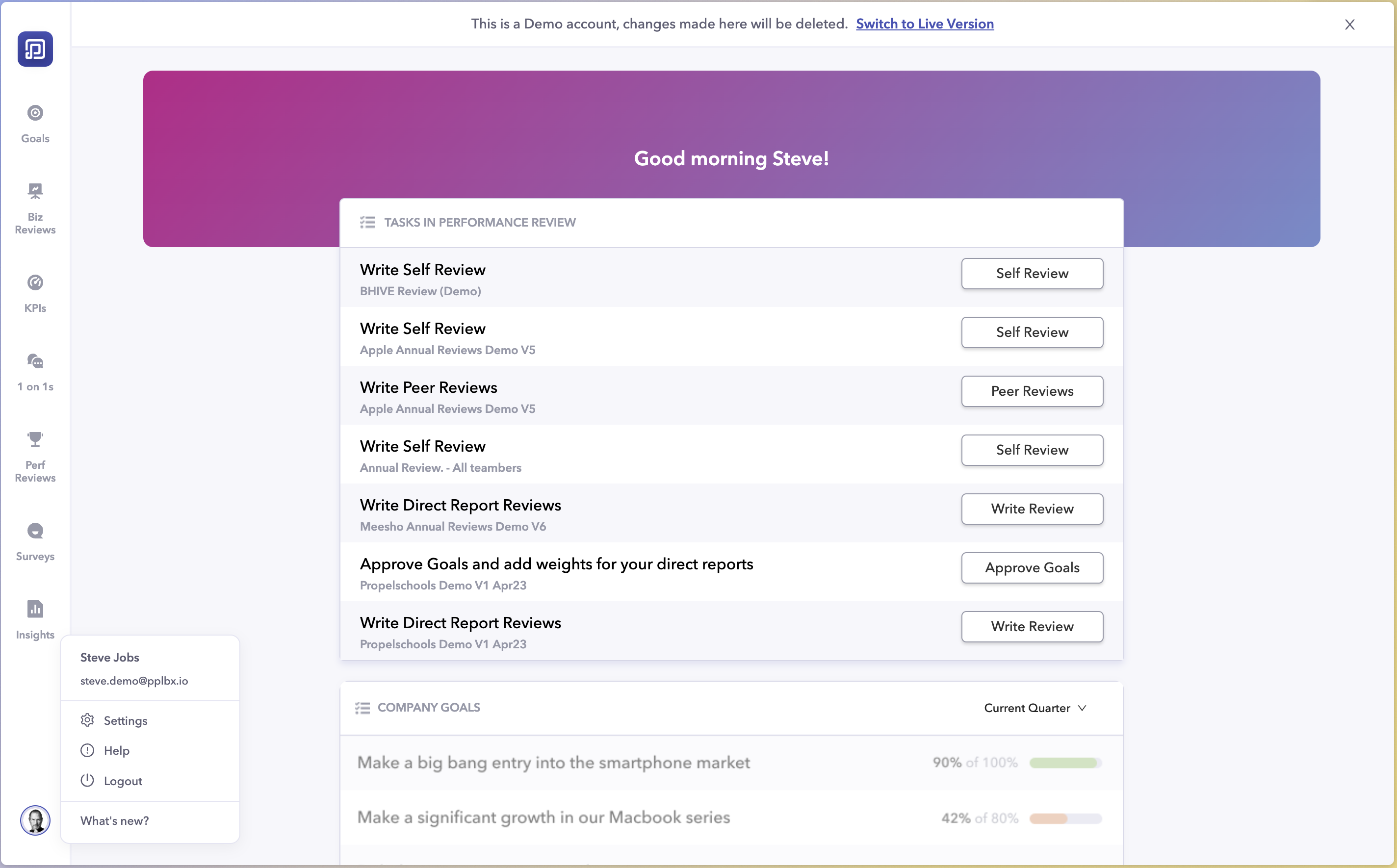The height and width of the screenshot is (868, 1397).
Task: Click the Approve Goals button
Action: pyautogui.click(x=1033, y=568)
